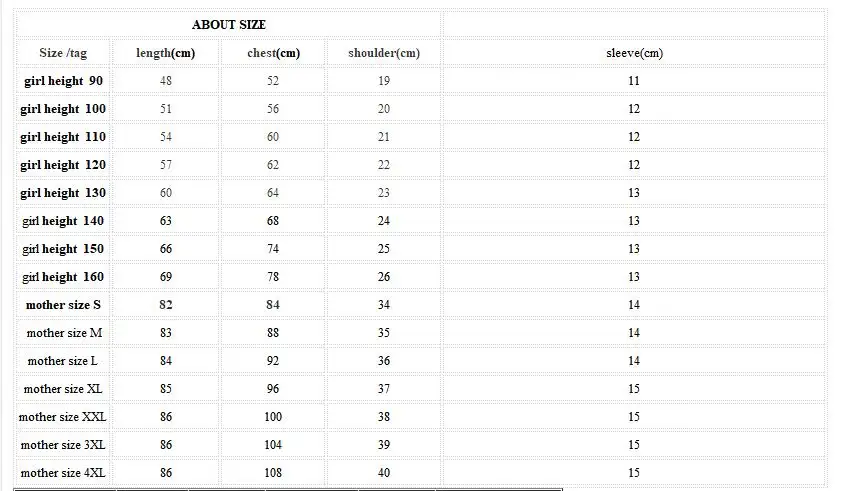Click the shoulder(cm) column header
This screenshot has height=491, width=864.
[384, 53]
